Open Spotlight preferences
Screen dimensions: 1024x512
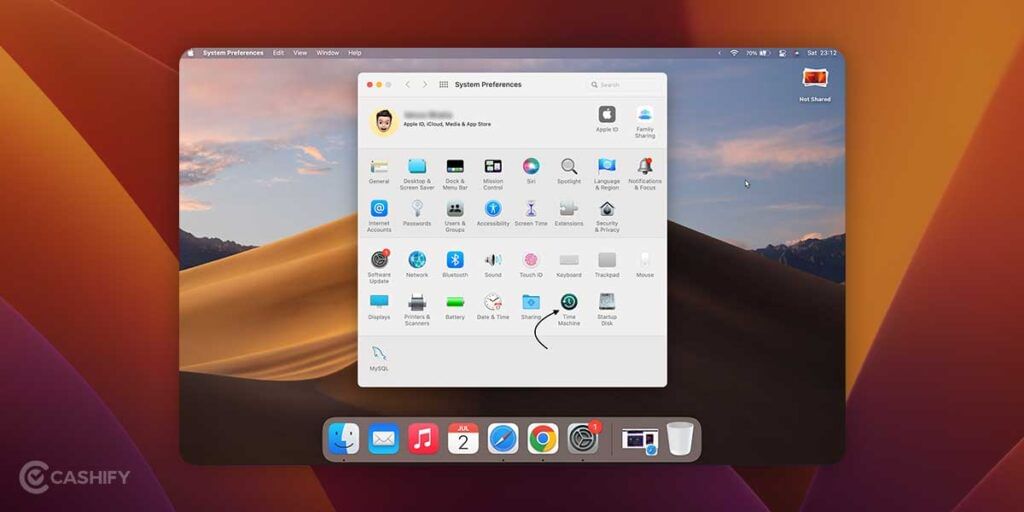tap(569, 172)
